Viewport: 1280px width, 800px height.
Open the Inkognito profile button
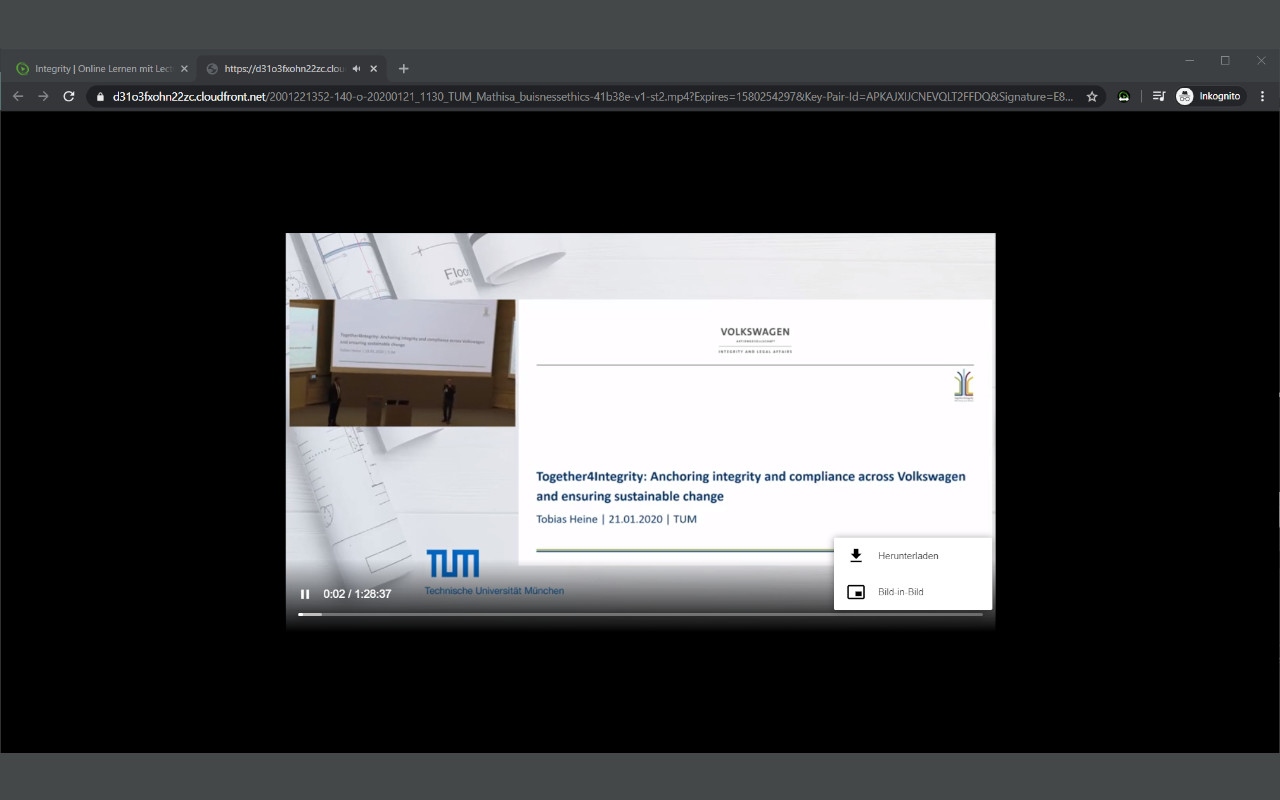1210,97
